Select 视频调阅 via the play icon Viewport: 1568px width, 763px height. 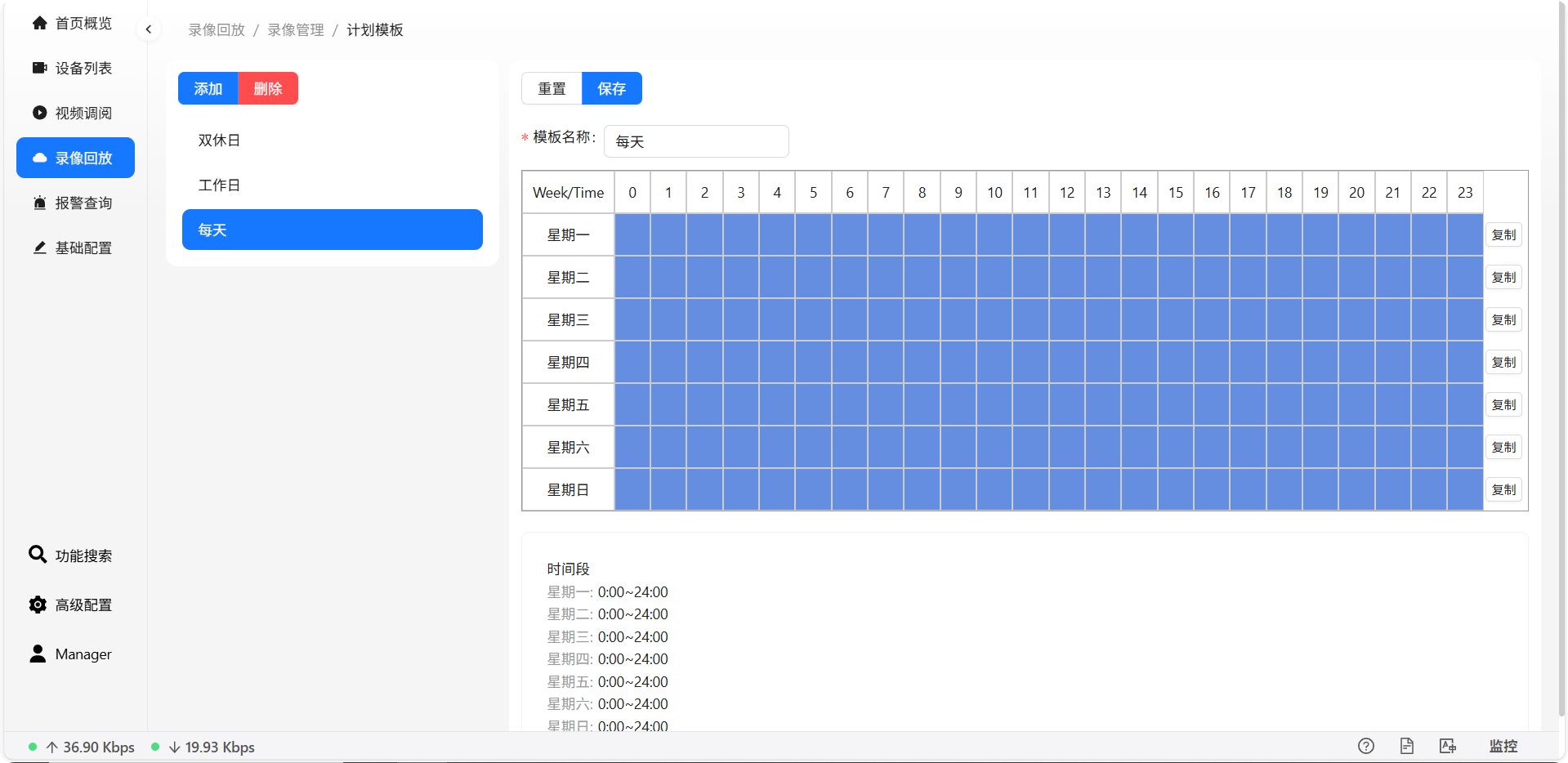tap(38, 113)
